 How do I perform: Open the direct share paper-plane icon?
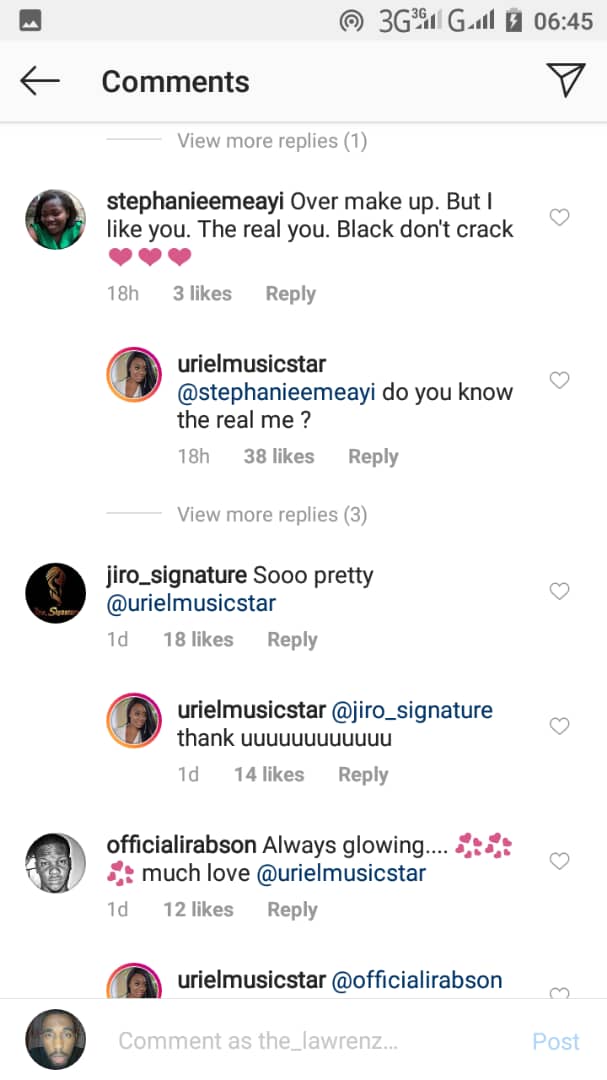(565, 80)
